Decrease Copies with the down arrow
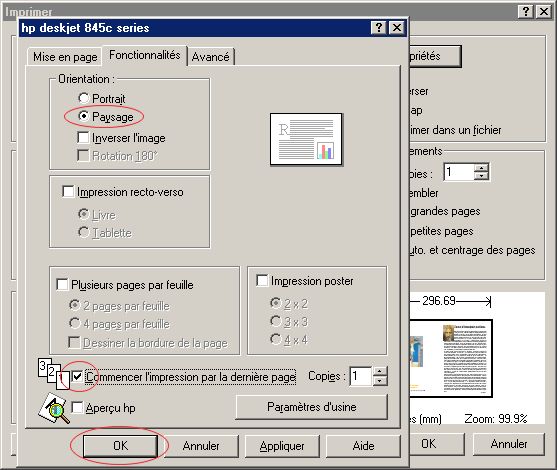This screenshot has height=470, width=557. [x=380, y=380]
